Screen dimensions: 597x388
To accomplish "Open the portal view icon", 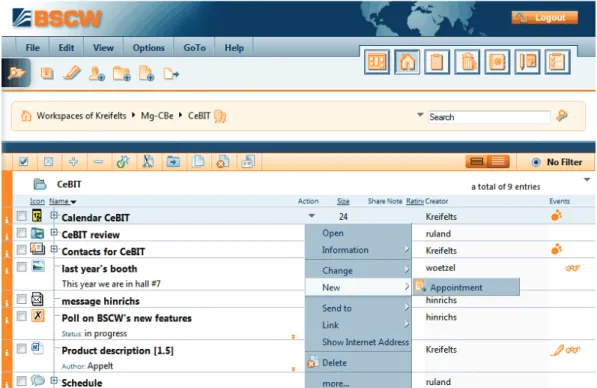I will coord(377,62).
